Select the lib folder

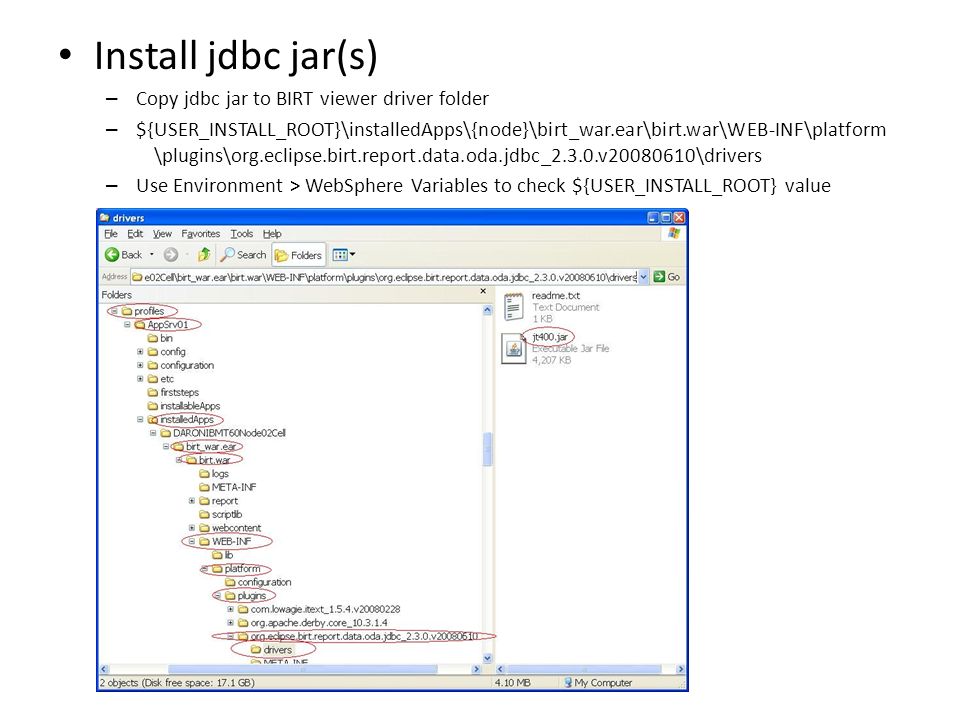[x=222, y=555]
